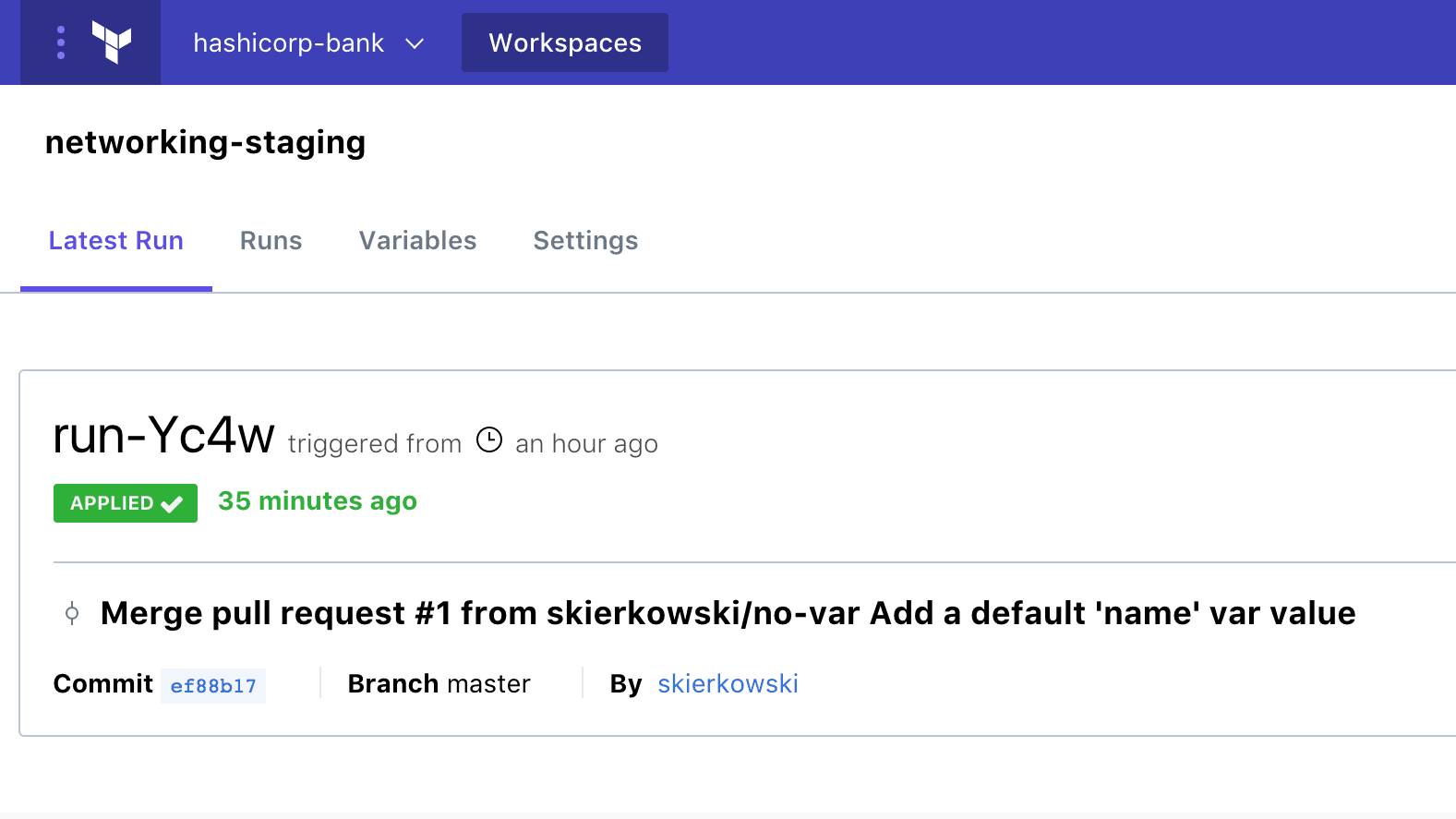Click the 'an hour ago' timestamp
Viewport: 1456px width, 819px height.
(x=586, y=444)
